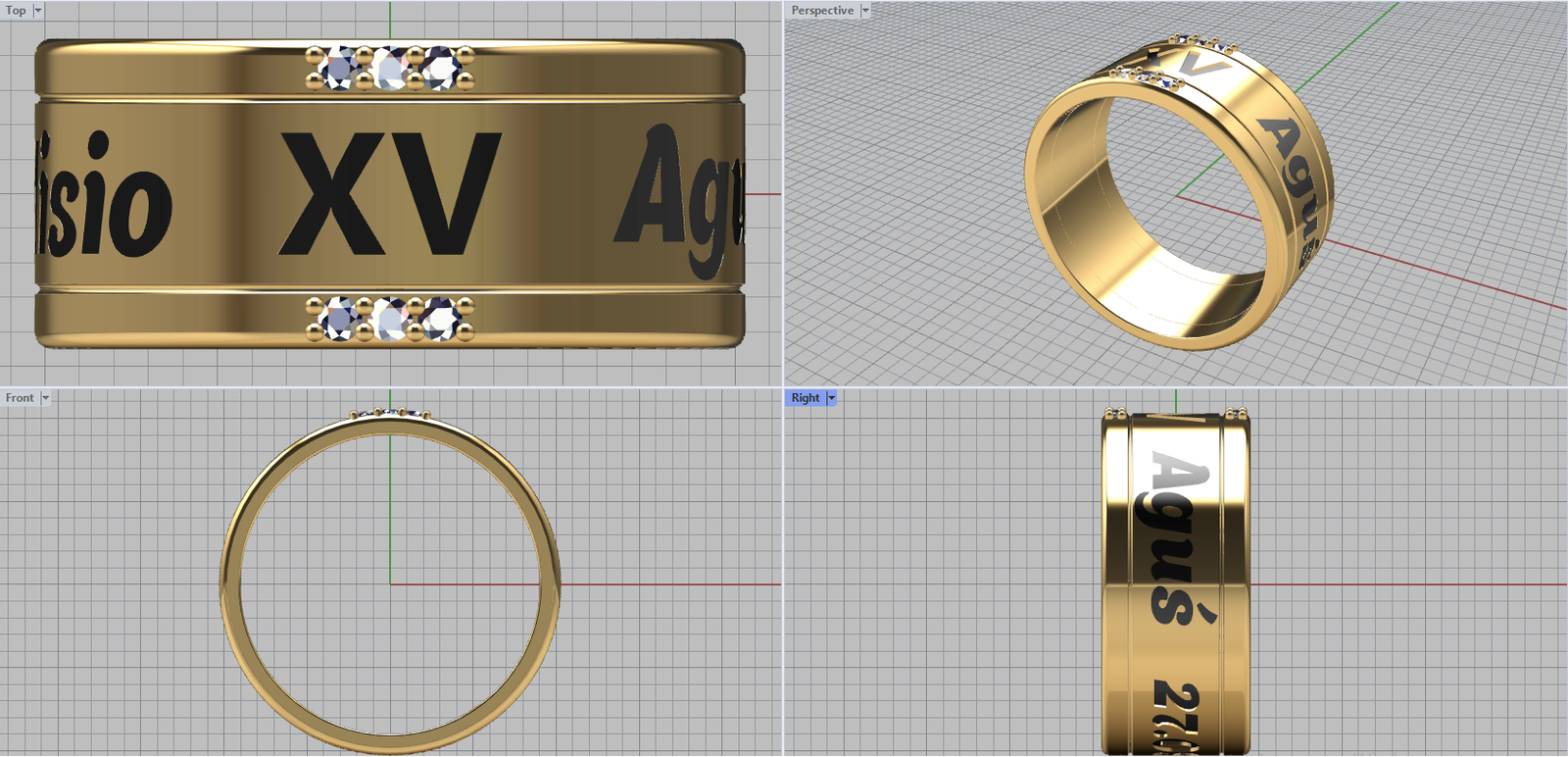Click the highlighted Right viewport title
This screenshot has height=757, width=1568.
point(806,397)
